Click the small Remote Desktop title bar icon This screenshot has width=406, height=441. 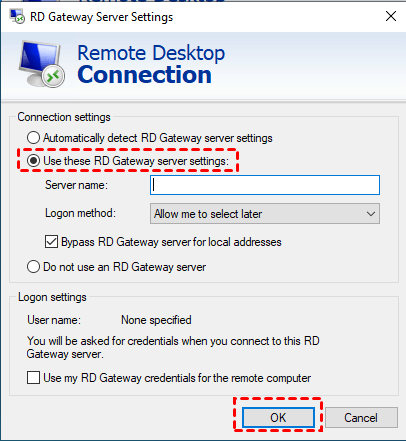[16, 16]
